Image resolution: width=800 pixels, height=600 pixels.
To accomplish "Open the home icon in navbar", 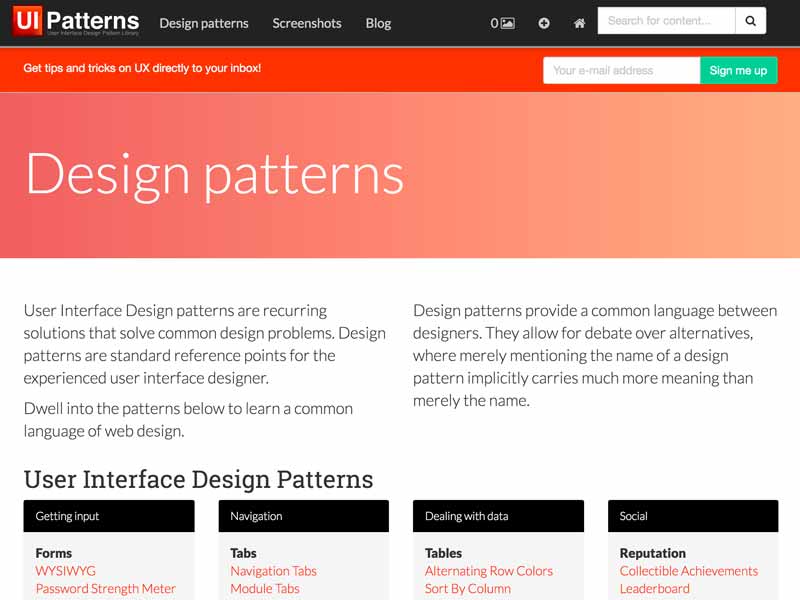I will click(579, 23).
